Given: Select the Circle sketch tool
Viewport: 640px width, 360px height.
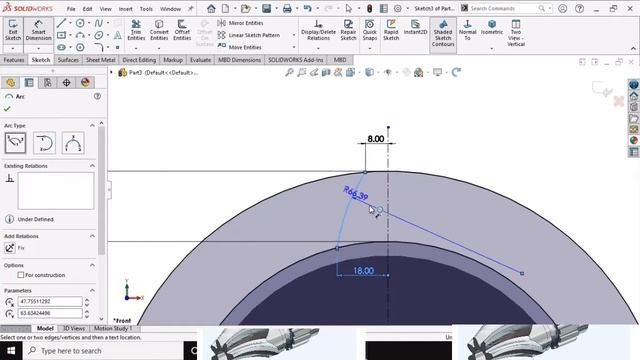Looking at the screenshot, I should point(80,23).
